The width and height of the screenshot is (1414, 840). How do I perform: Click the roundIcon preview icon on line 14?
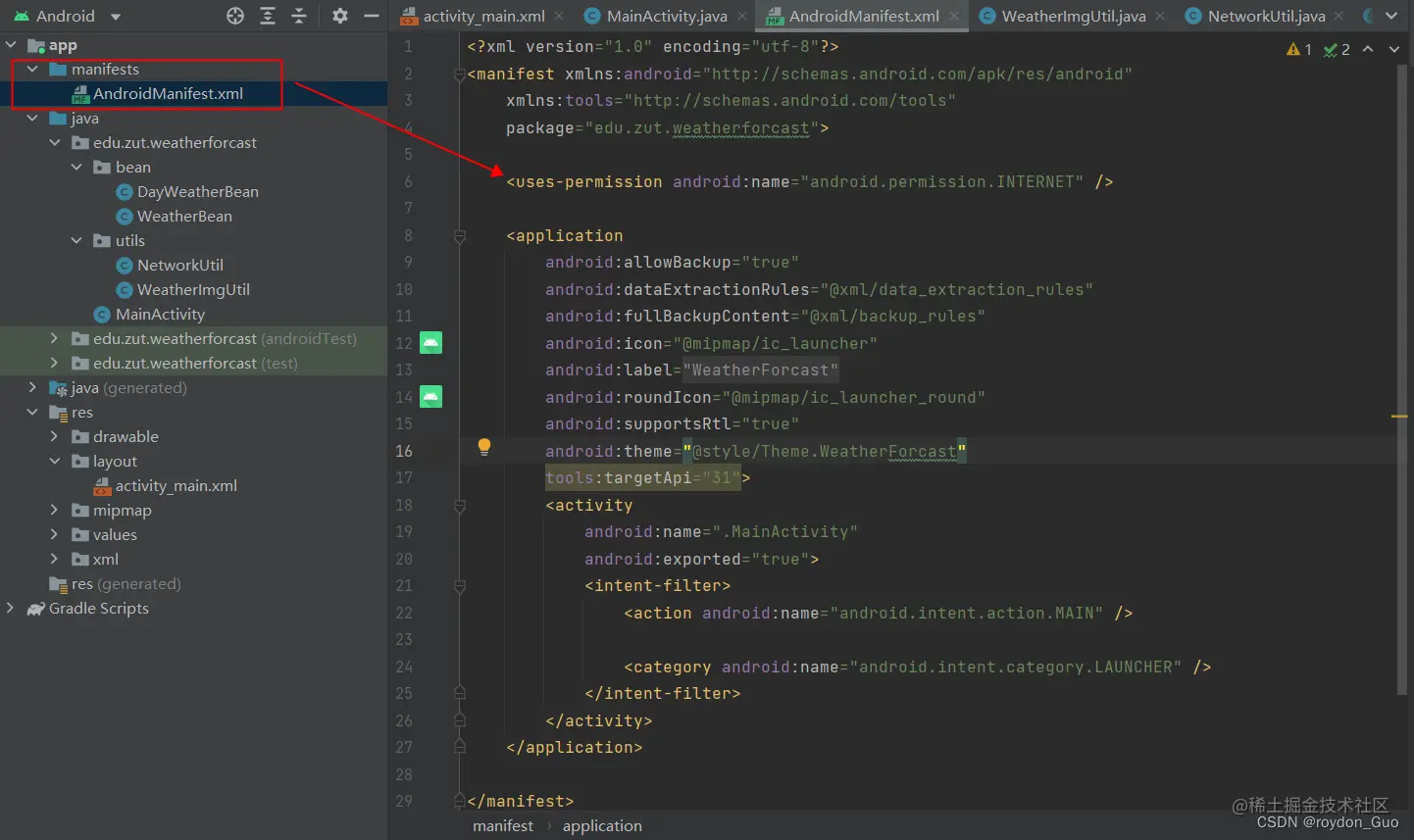pos(429,396)
